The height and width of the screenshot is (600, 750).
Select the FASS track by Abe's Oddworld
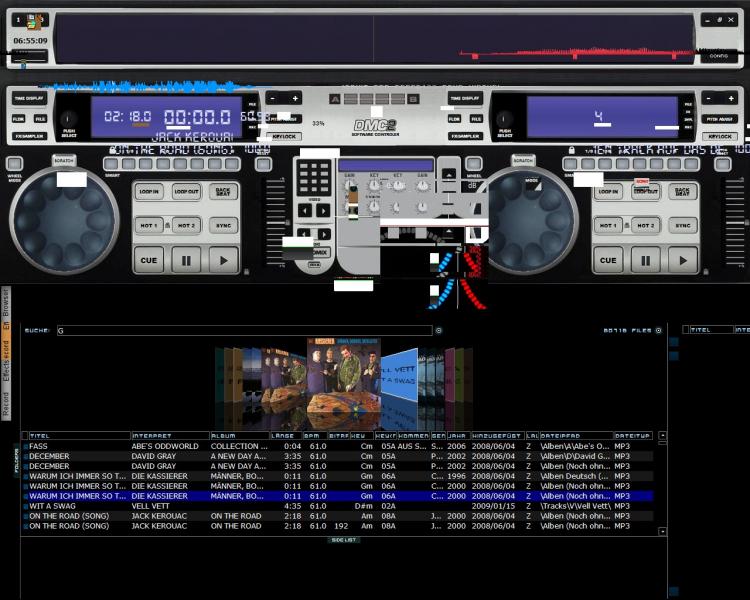pyautogui.click(x=338, y=446)
